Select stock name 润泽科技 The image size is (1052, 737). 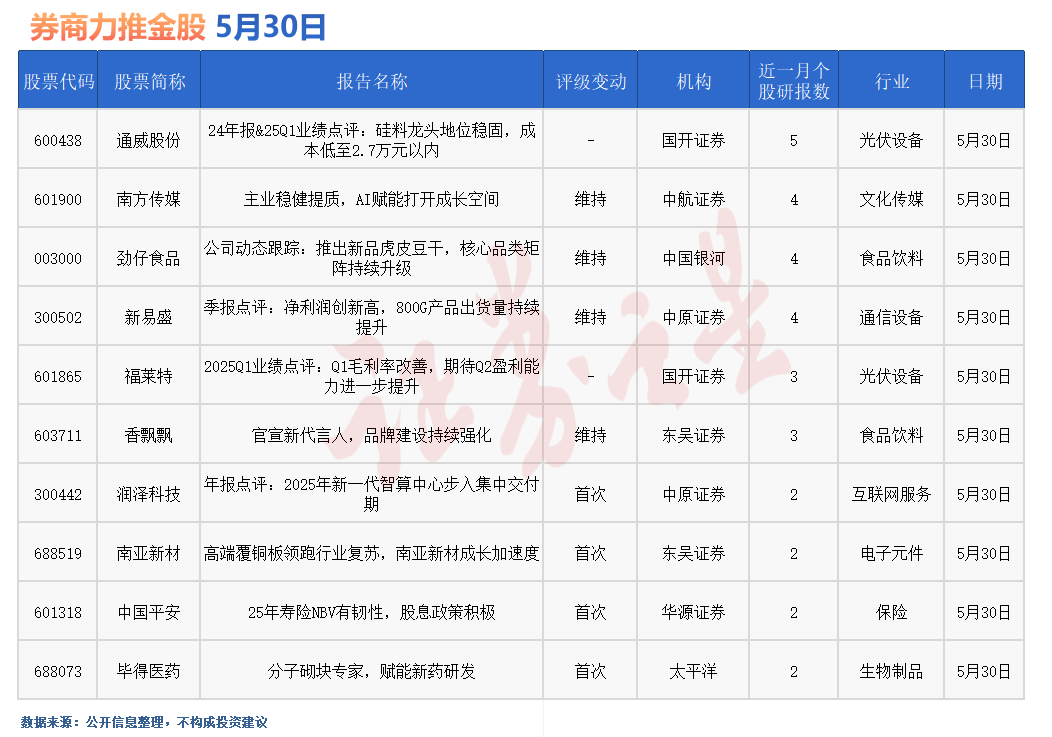pyautogui.click(x=149, y=495)
